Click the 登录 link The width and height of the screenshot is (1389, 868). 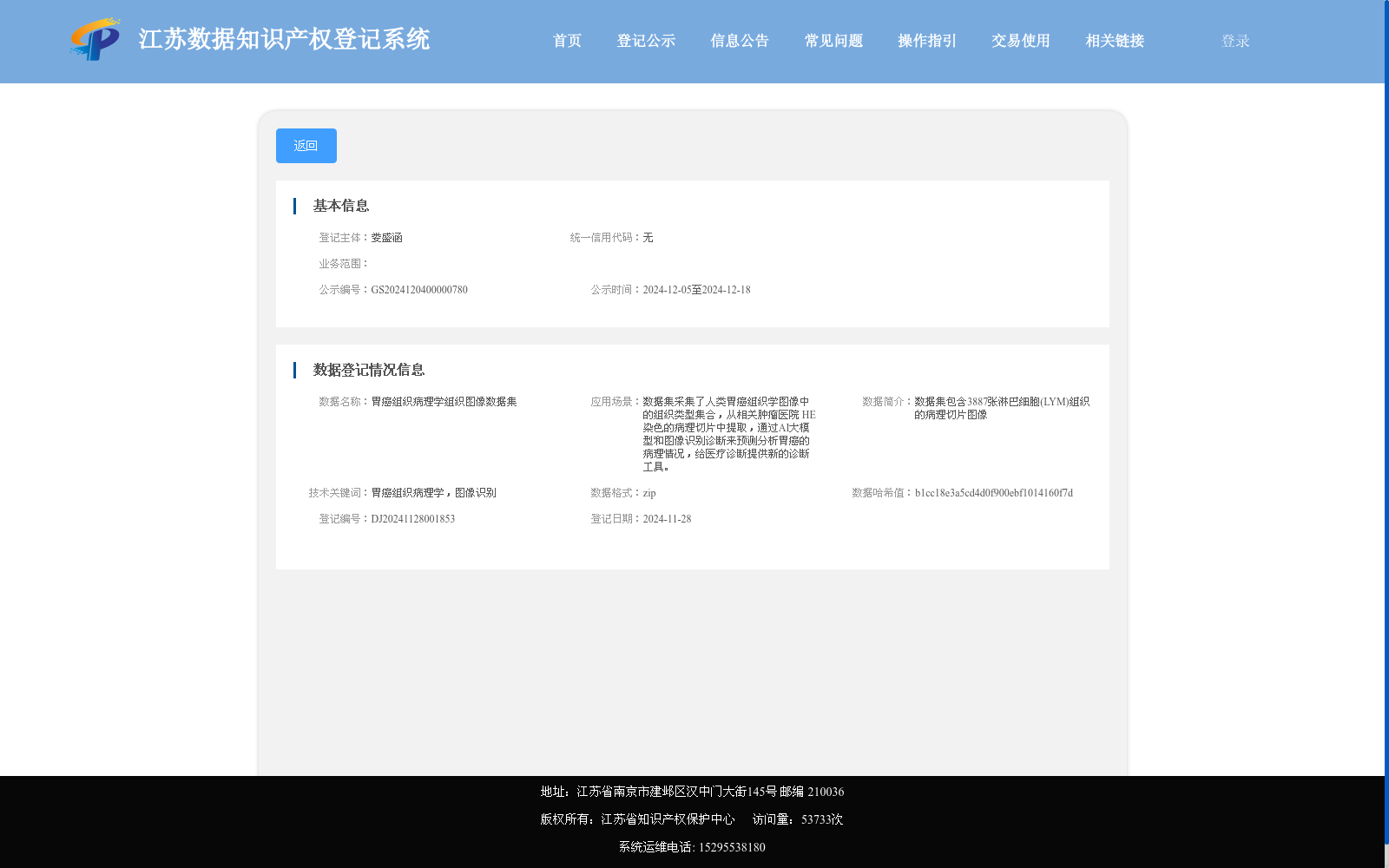(x=1235, y=41)
